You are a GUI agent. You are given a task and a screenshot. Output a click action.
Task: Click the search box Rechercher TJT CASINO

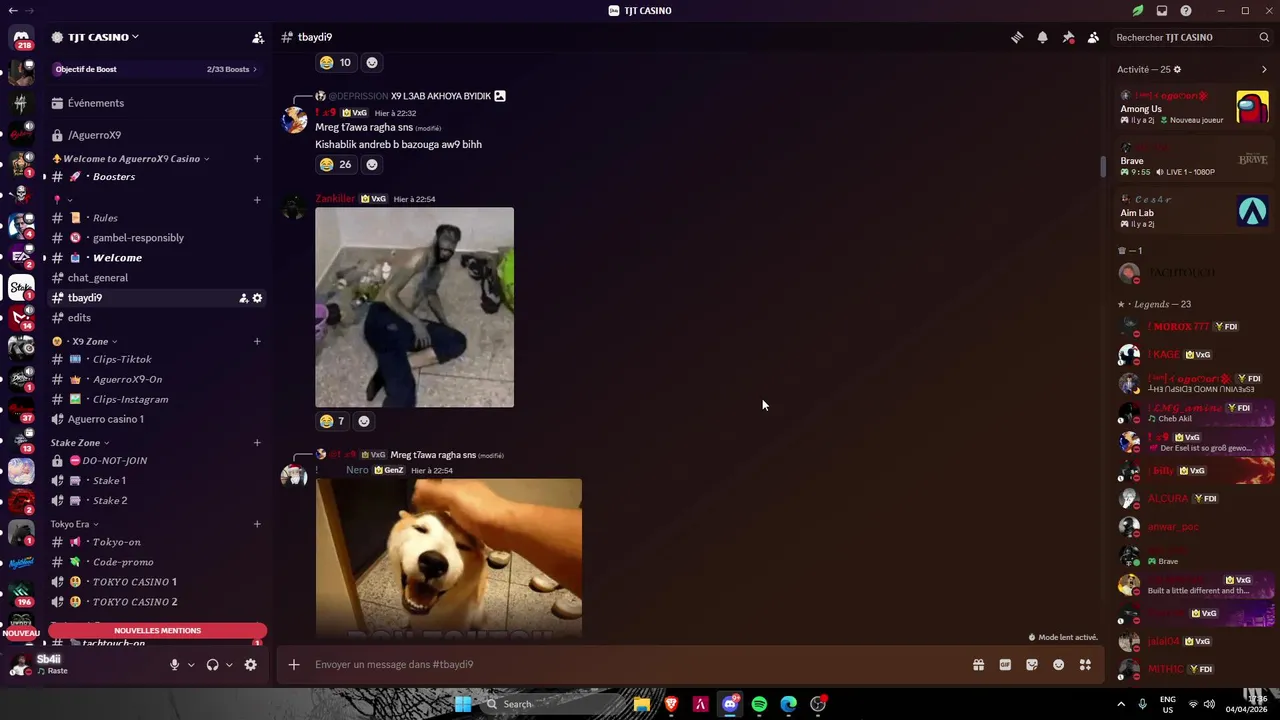(x=1192, y=37)
